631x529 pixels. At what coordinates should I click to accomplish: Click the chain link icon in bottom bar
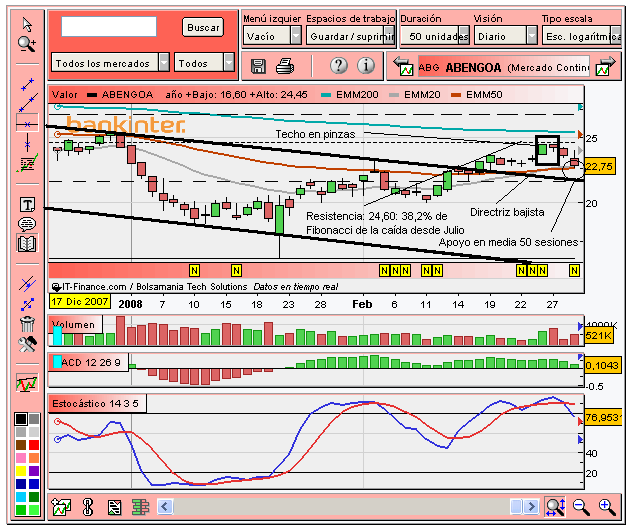pos(87,507)
